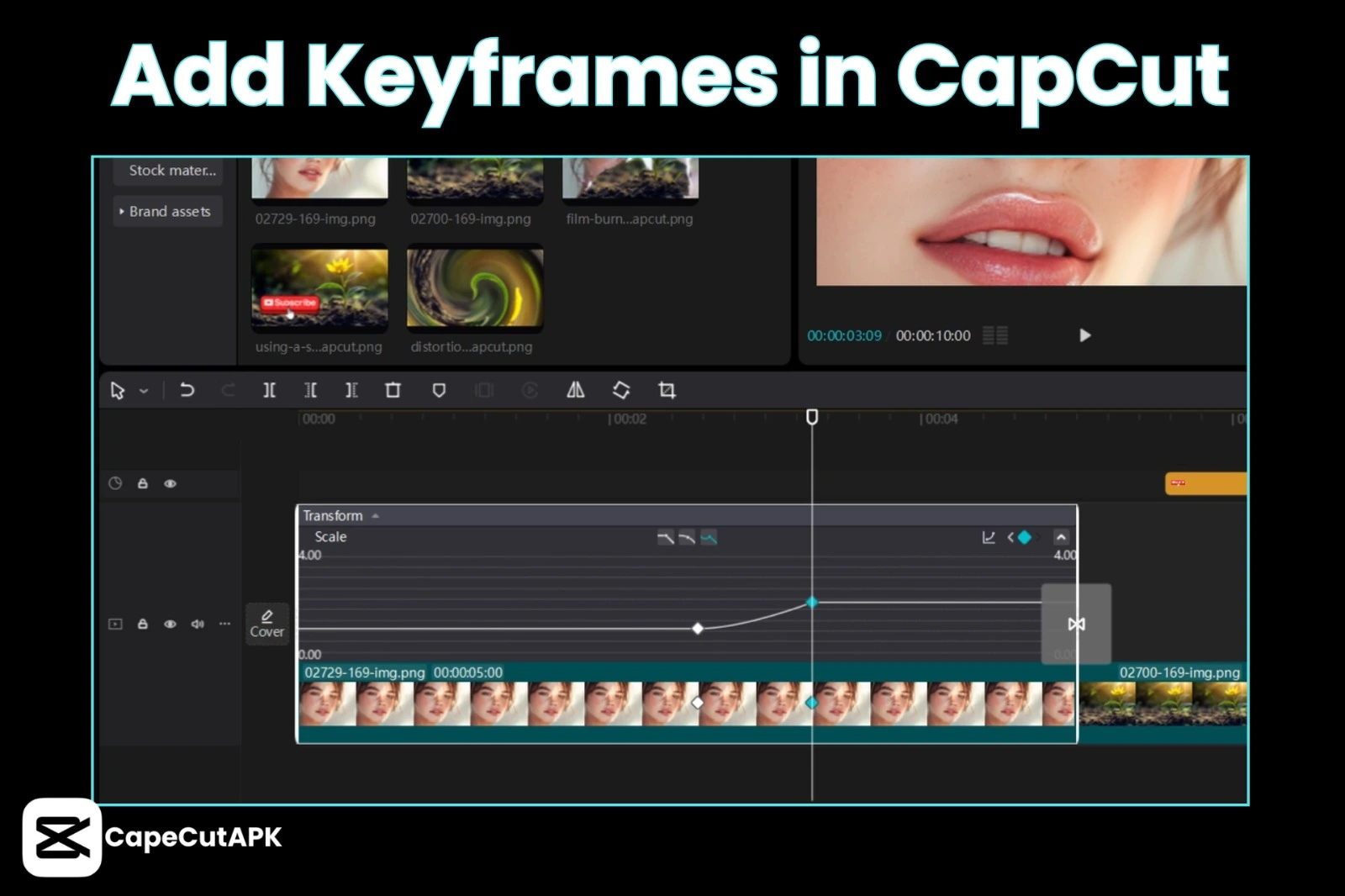The height and width of the screenshot is (896, 1345).
Task: Select the distortion swirl media thumbnail
Action: (x=475, y=288)
